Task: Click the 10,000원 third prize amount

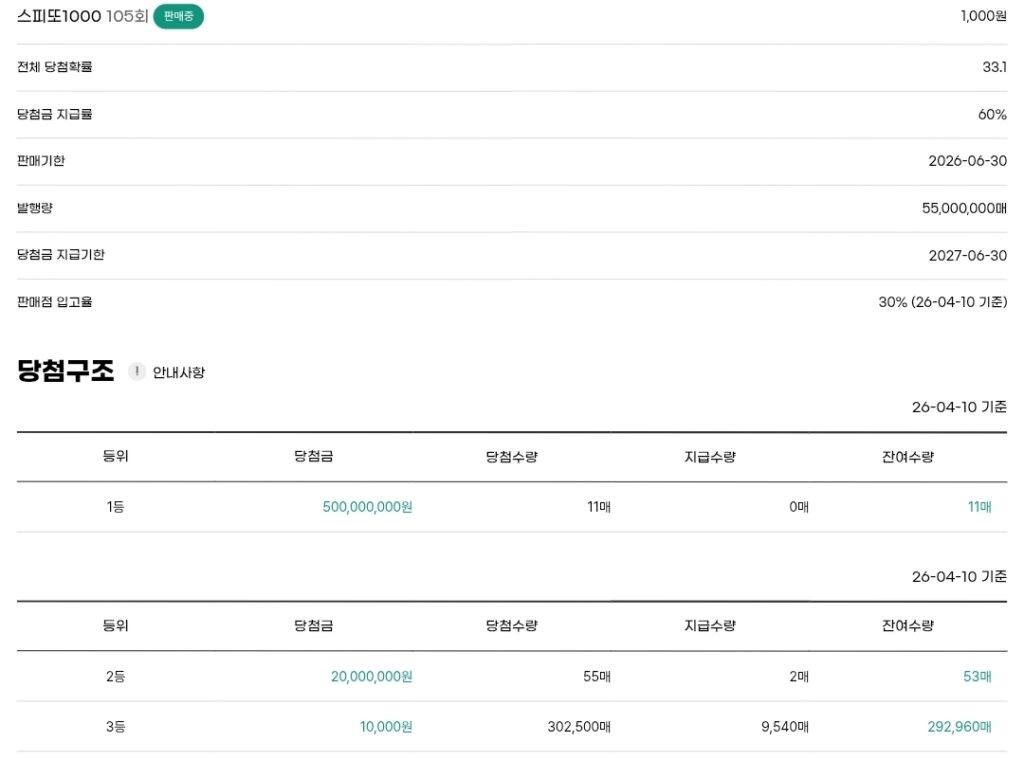Action: pos(386,727)
